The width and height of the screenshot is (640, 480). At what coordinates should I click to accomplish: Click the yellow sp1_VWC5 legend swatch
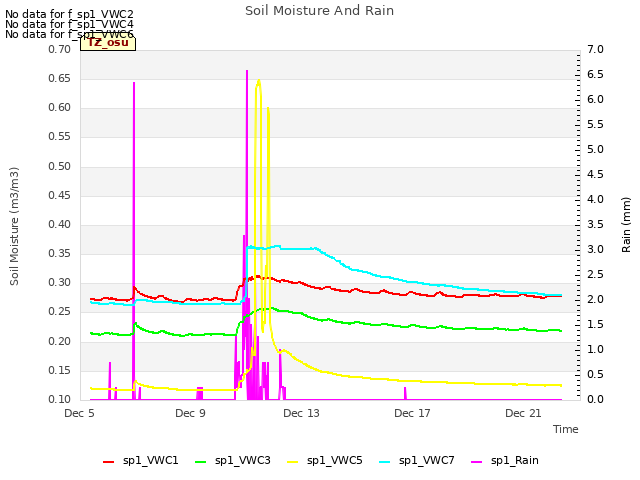(x=293, y=462)
